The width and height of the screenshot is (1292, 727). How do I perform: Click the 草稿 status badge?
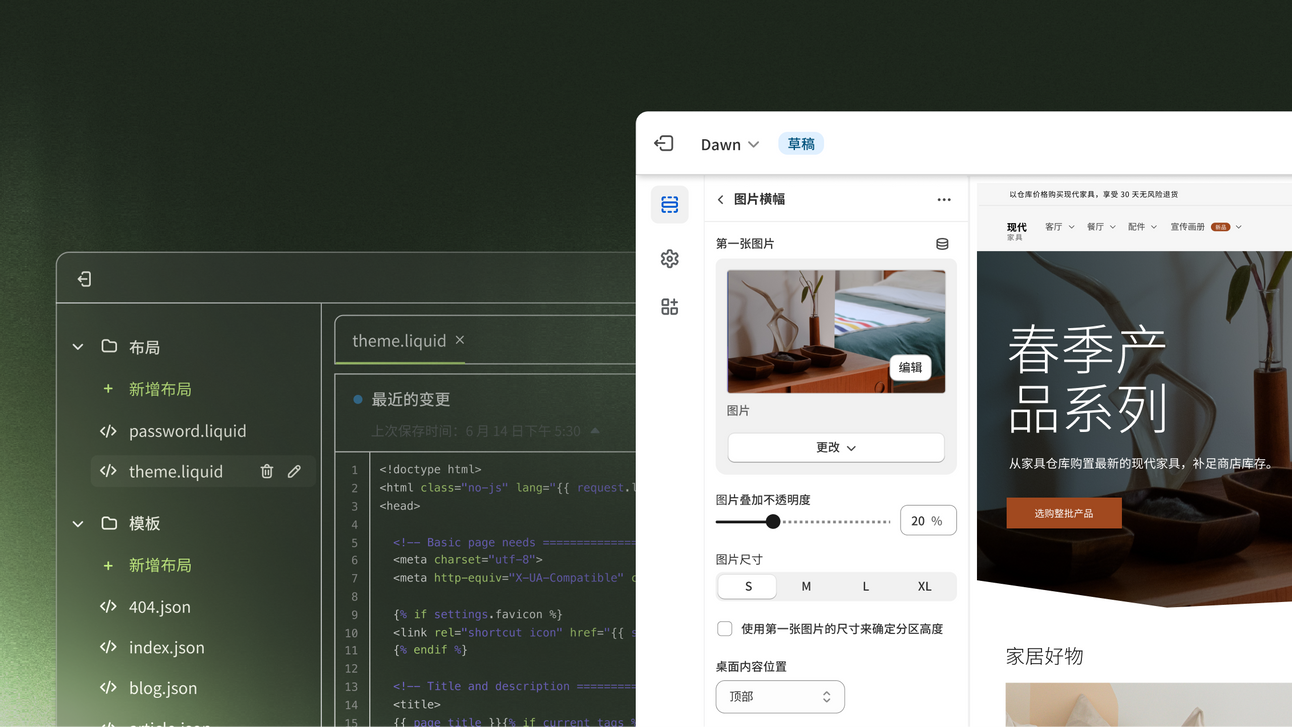tap(801, 144)
